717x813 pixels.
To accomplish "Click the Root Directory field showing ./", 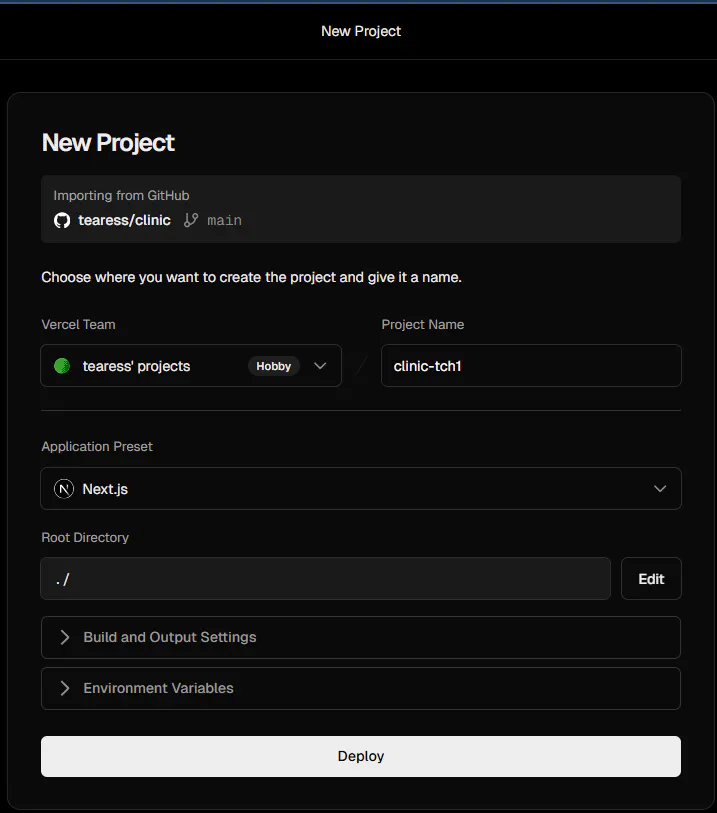I will coord(326,579).
